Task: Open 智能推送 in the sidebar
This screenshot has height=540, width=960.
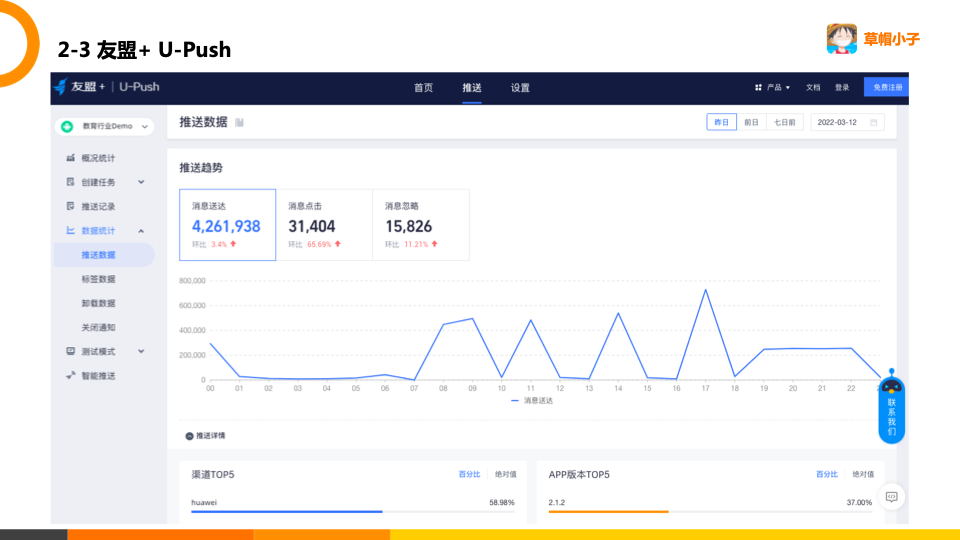Action: (98, 376)
